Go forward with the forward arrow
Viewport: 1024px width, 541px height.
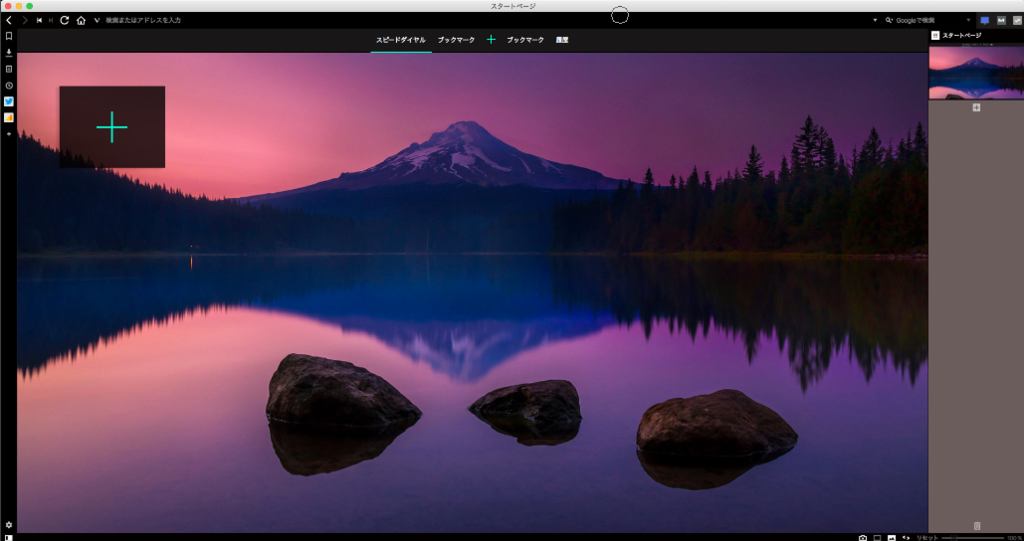click(25, 20)
